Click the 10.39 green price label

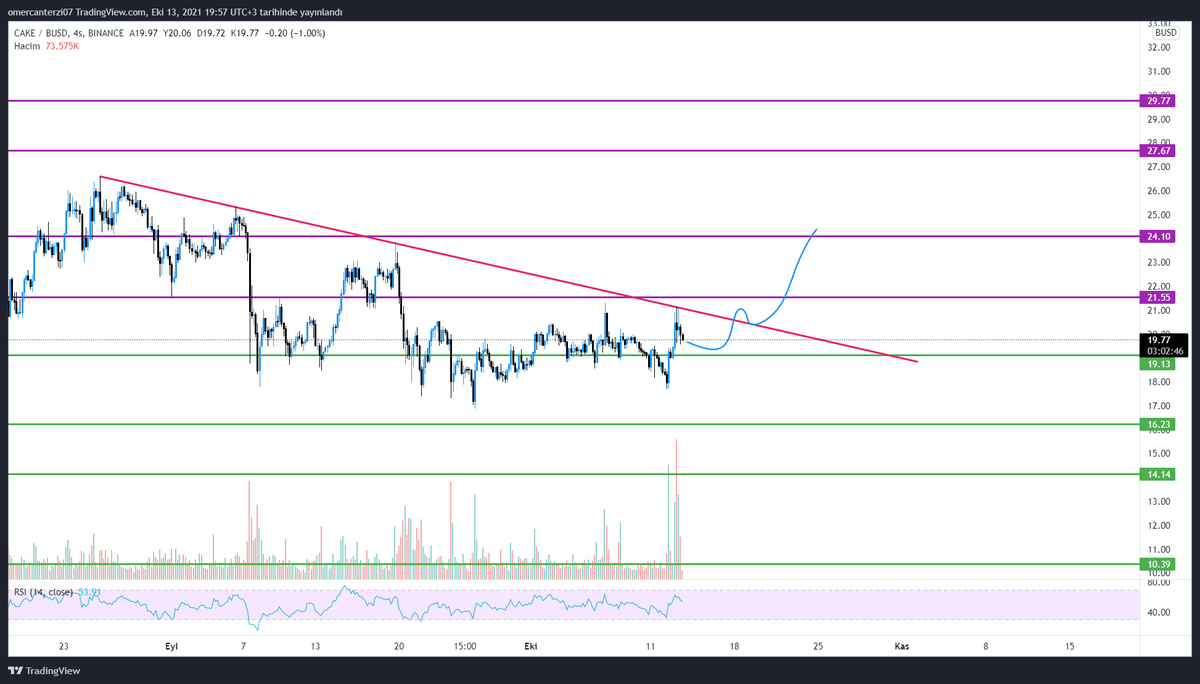click(x=1159, y=565)
